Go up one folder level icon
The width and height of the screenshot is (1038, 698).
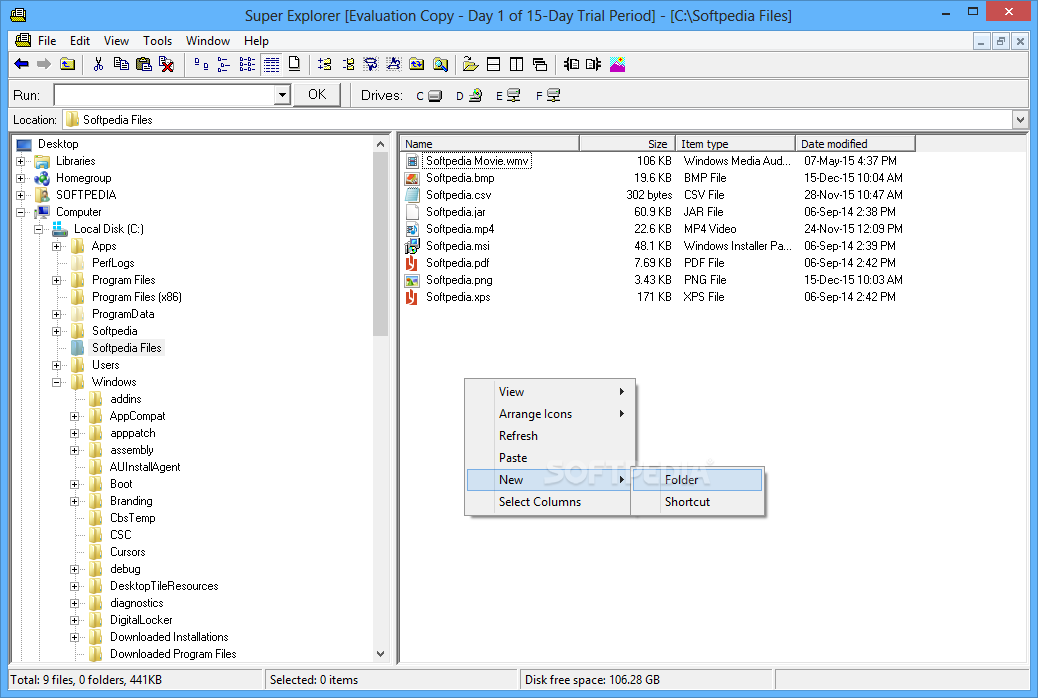pos(67,64)
